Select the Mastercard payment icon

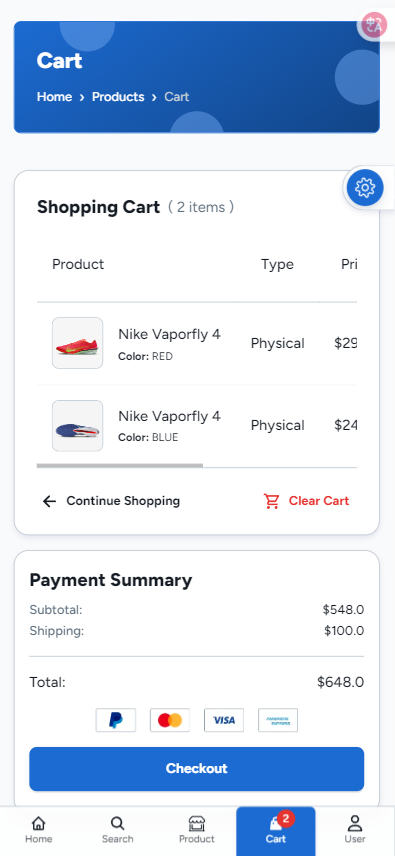click(170, 720)
